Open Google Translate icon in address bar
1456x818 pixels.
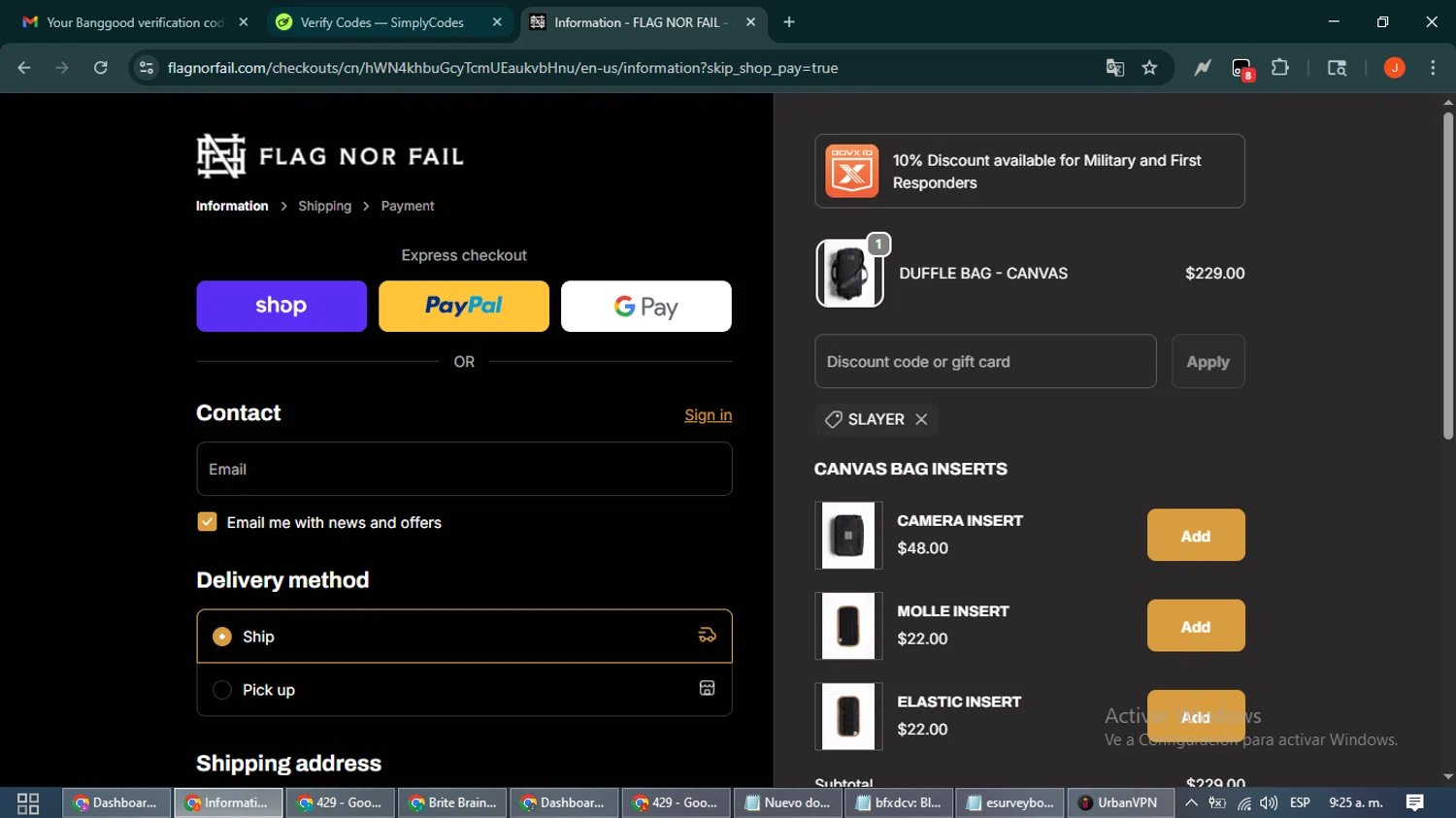[1114, 68]
